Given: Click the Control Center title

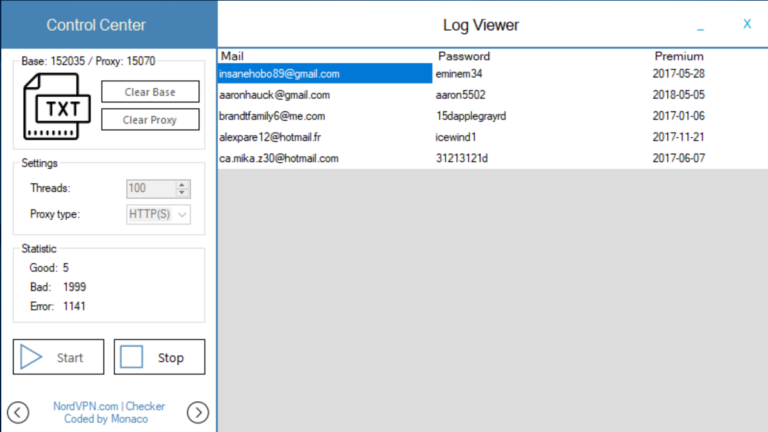Looking at the screenshot, I should [96, 25].
